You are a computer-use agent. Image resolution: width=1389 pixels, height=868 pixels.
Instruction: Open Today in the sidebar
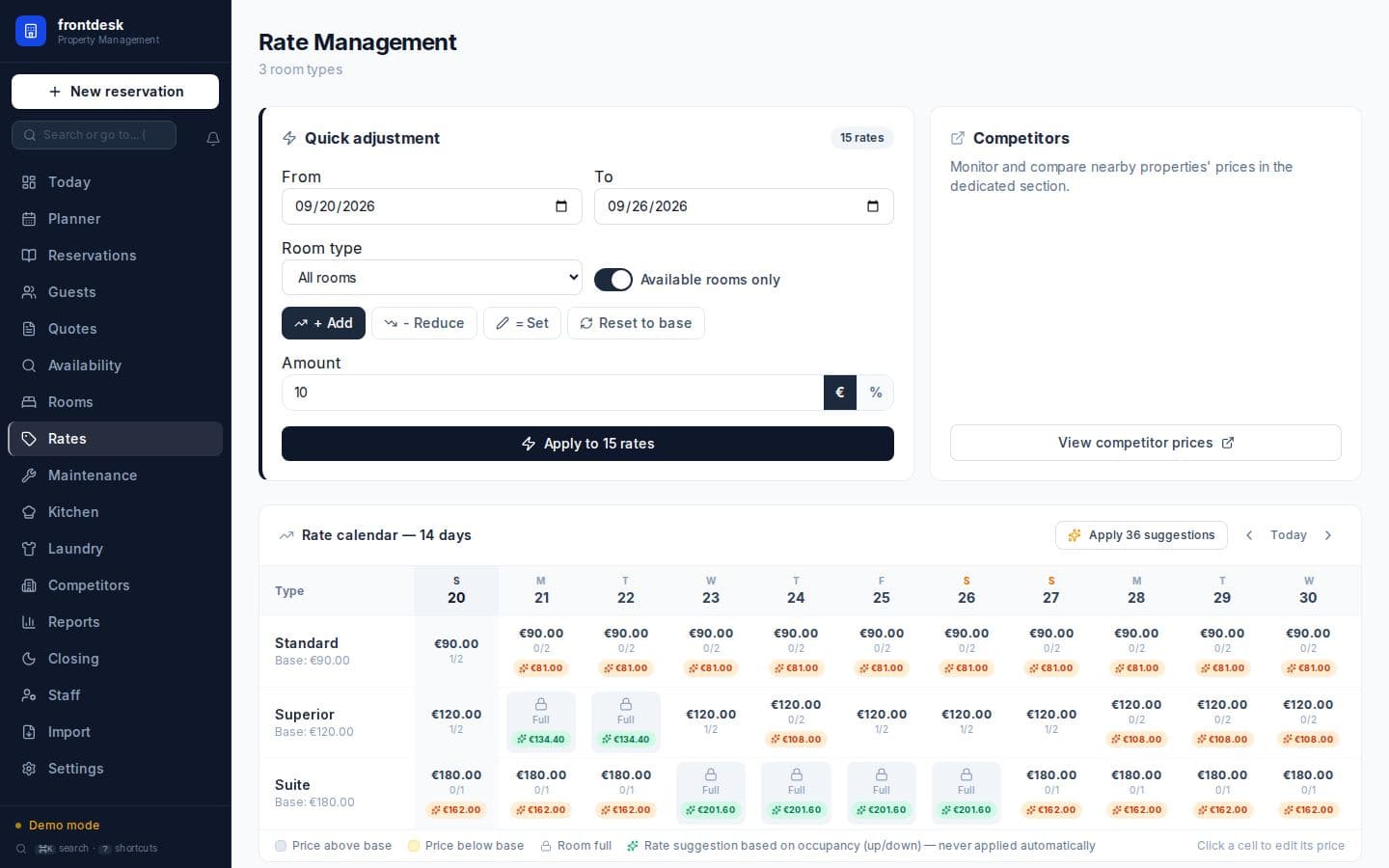coord(115,182)
